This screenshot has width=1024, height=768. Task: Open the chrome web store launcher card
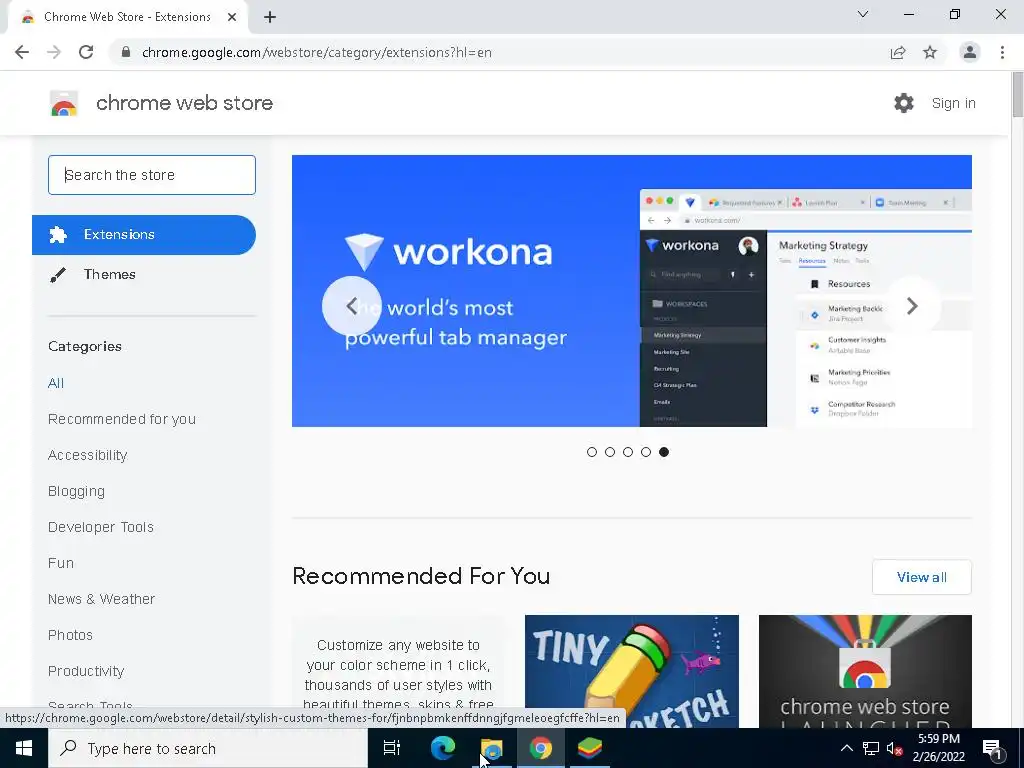click(x=865, y=671)
